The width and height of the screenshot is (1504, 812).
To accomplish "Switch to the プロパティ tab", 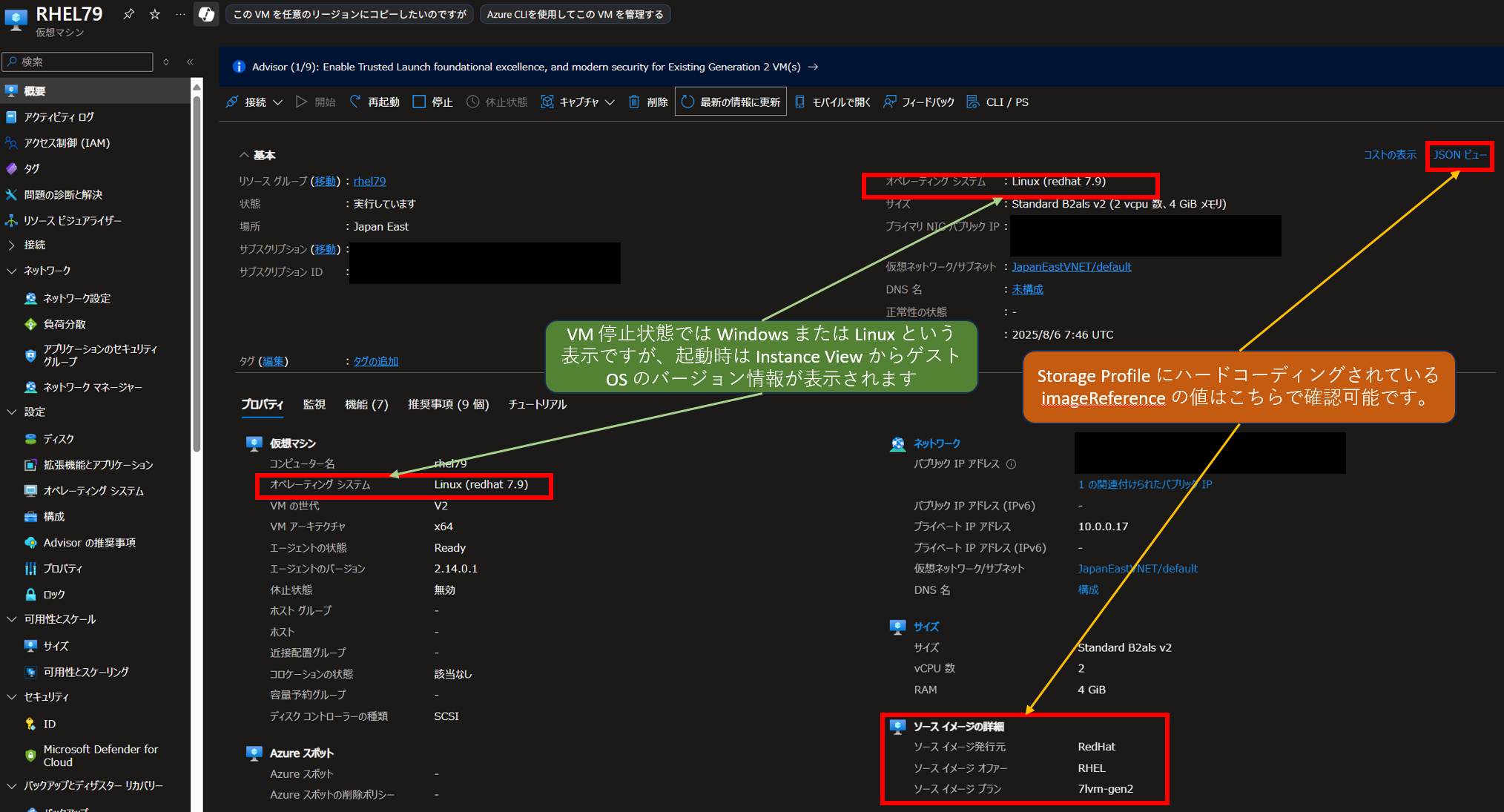I will click(x=262, y=405).
